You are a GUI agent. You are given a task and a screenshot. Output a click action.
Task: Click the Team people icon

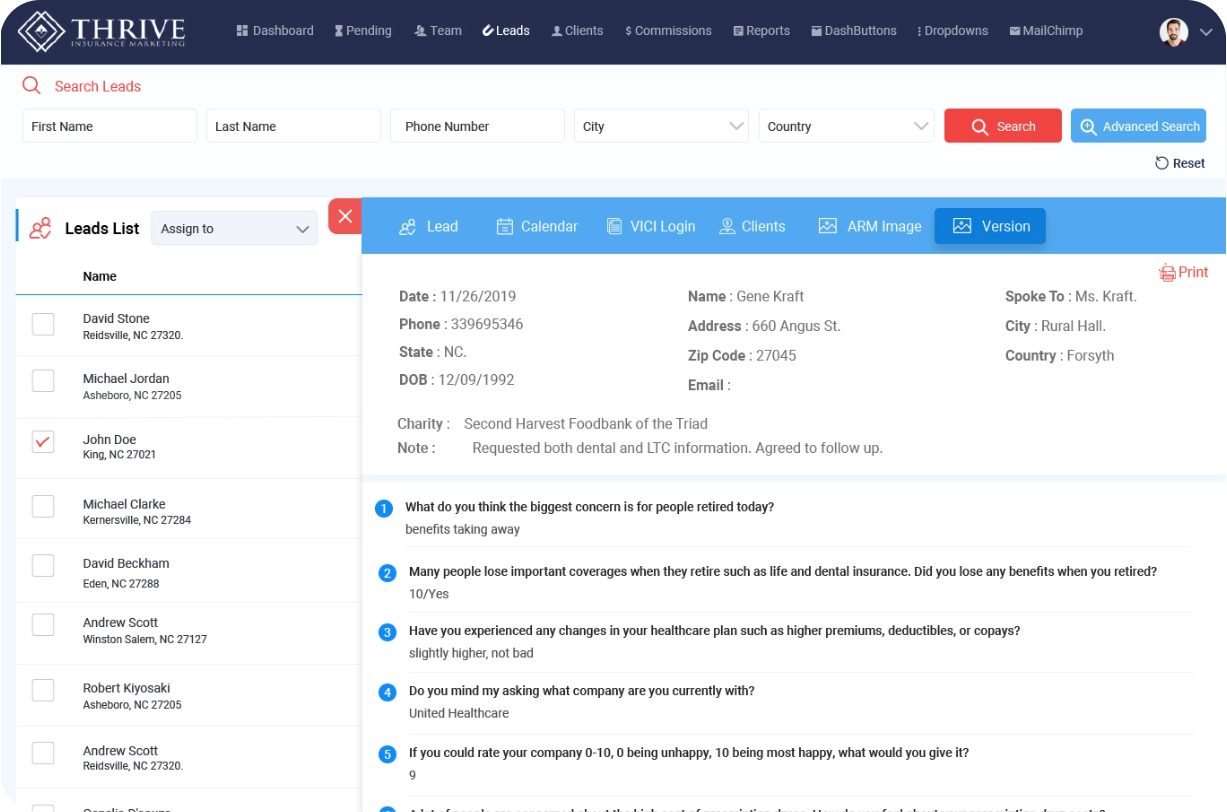[420, 31]
